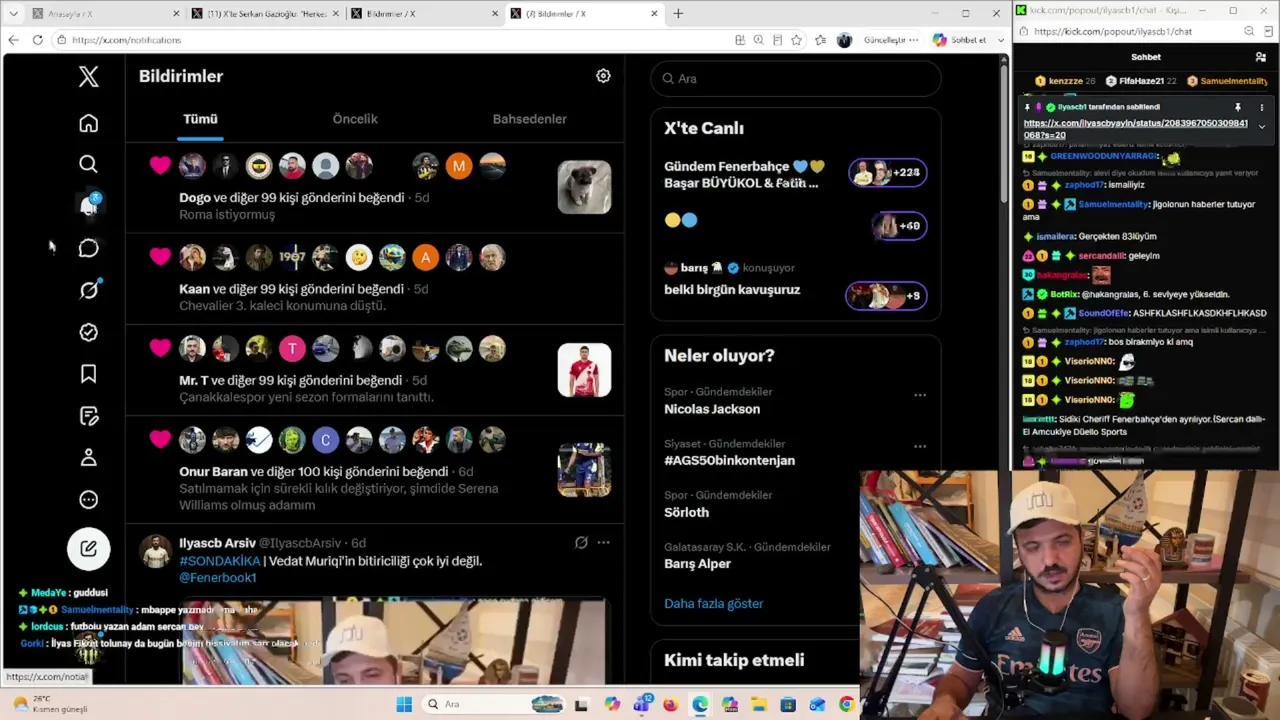The image size is (1280, 720).
Task: Open more options for #AGS50binkontenjan trend
Action: pos(920,447)
